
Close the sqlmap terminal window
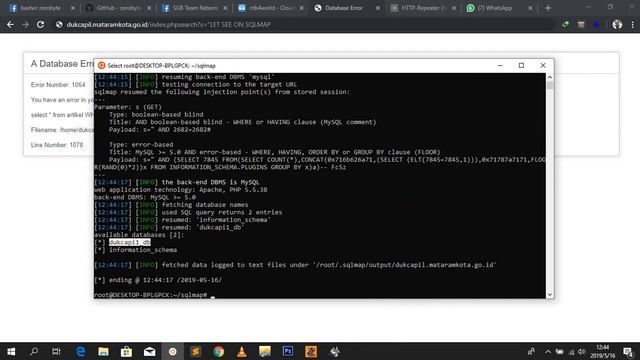(x=543, y=65)
